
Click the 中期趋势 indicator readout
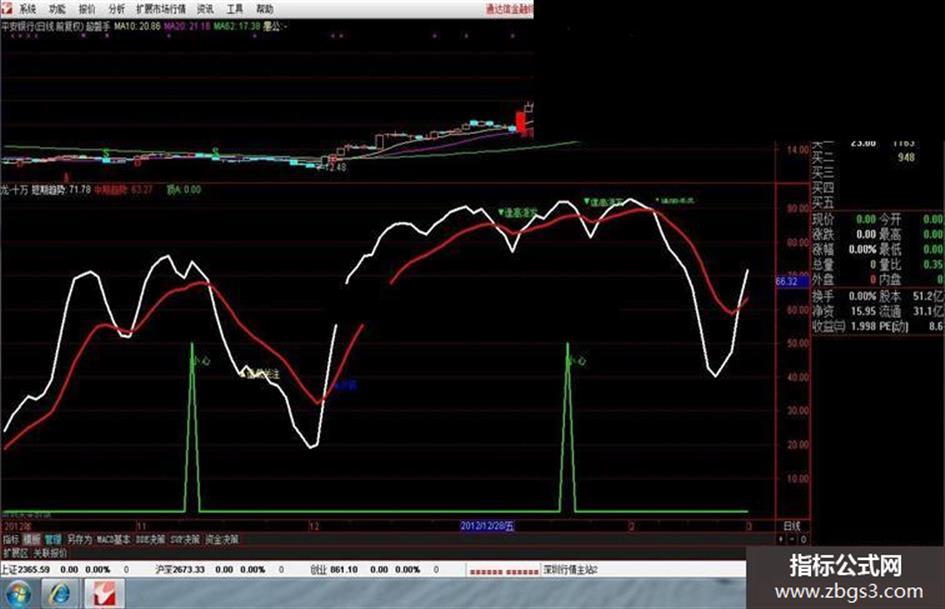click(124, 190)
